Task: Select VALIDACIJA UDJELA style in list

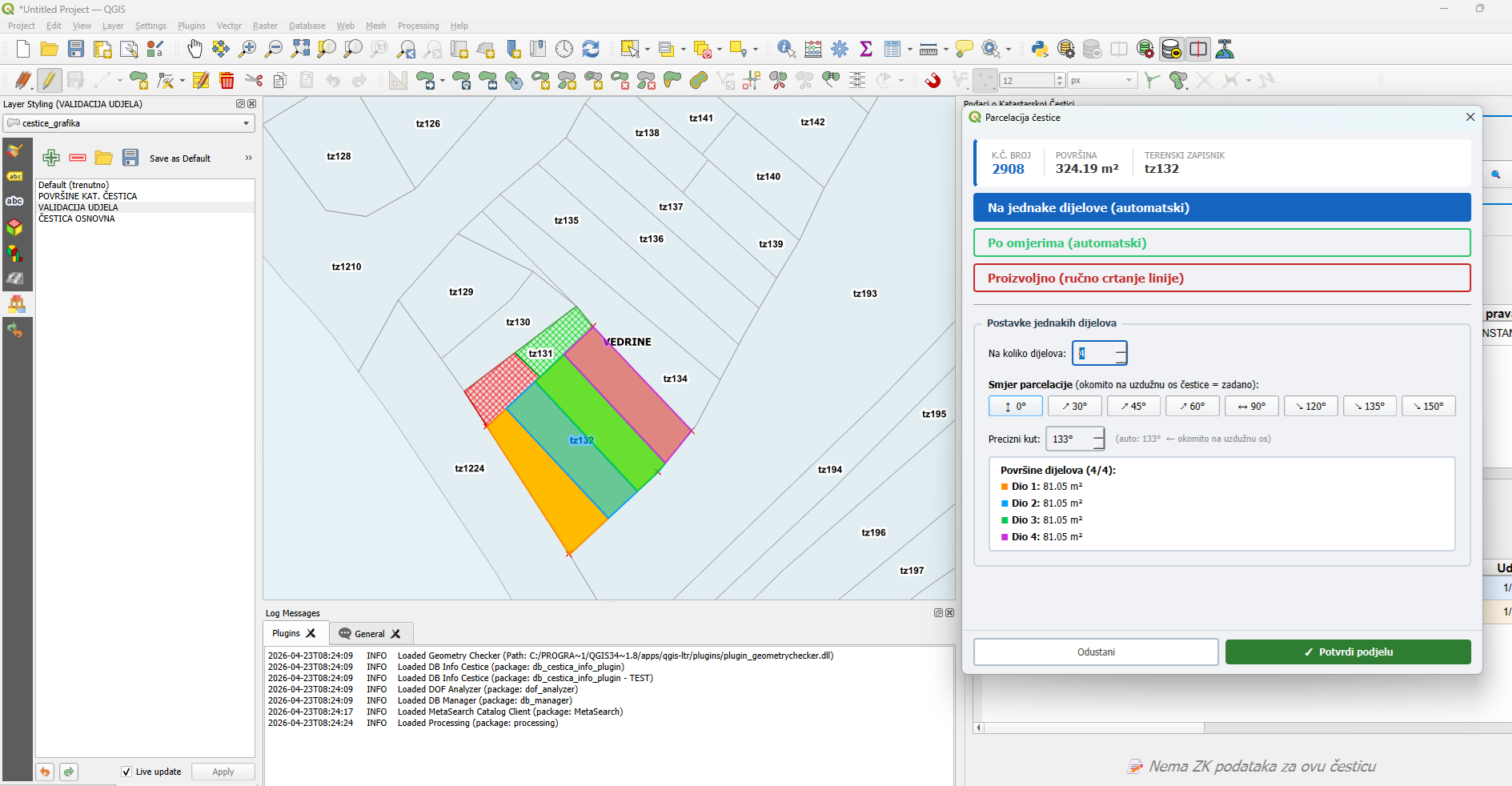Action: point(145,207)
